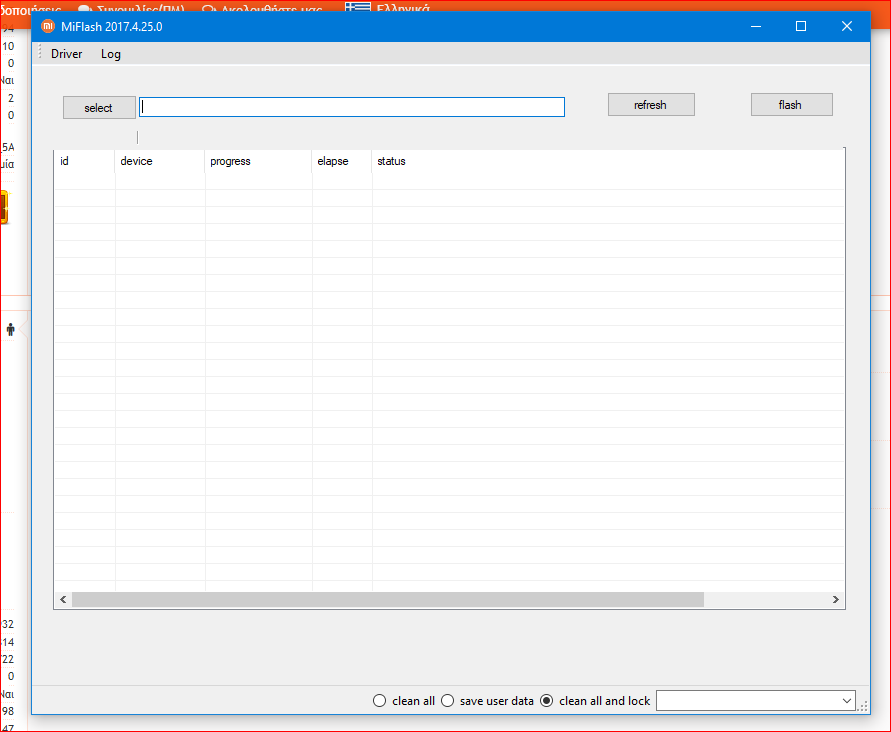The width and height of the screenshot is (891, 732).
Task: Click the left scroll arrow of the device list
Action: 63,599
